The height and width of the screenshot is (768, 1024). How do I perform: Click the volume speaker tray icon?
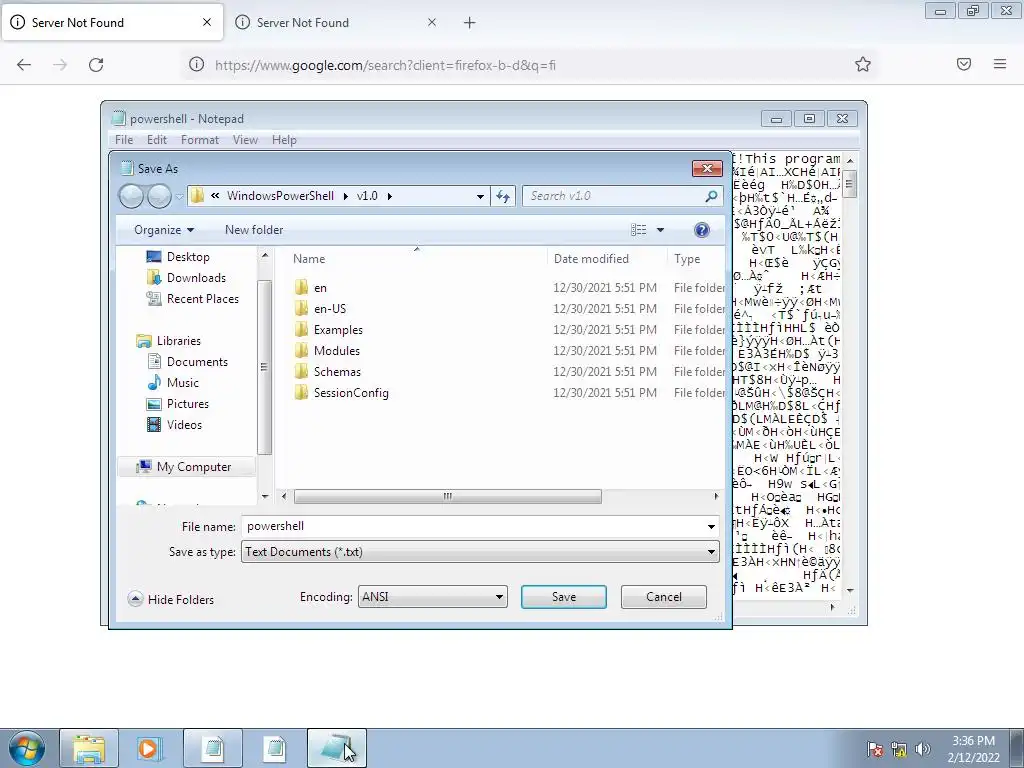coord(923,749)
